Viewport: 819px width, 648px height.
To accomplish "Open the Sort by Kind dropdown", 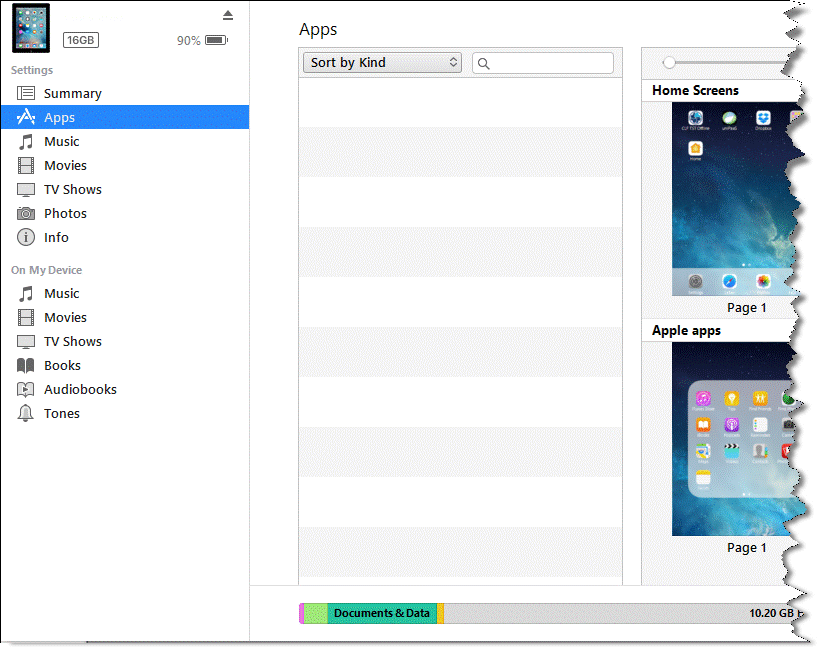I will (x=381, y=63).
